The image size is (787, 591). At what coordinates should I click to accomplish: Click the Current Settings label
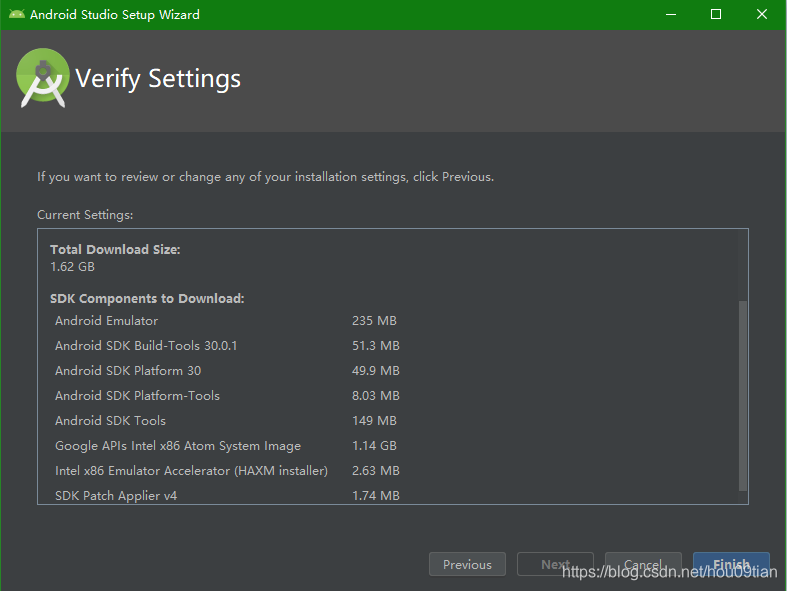tap(85, 215)
